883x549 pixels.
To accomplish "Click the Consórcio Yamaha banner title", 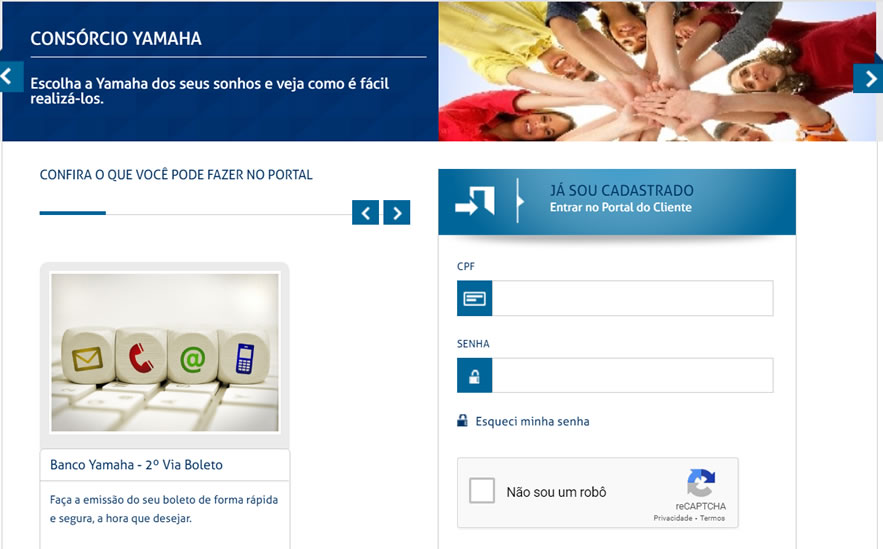I will pyautogui.click(x=116, y=38).
